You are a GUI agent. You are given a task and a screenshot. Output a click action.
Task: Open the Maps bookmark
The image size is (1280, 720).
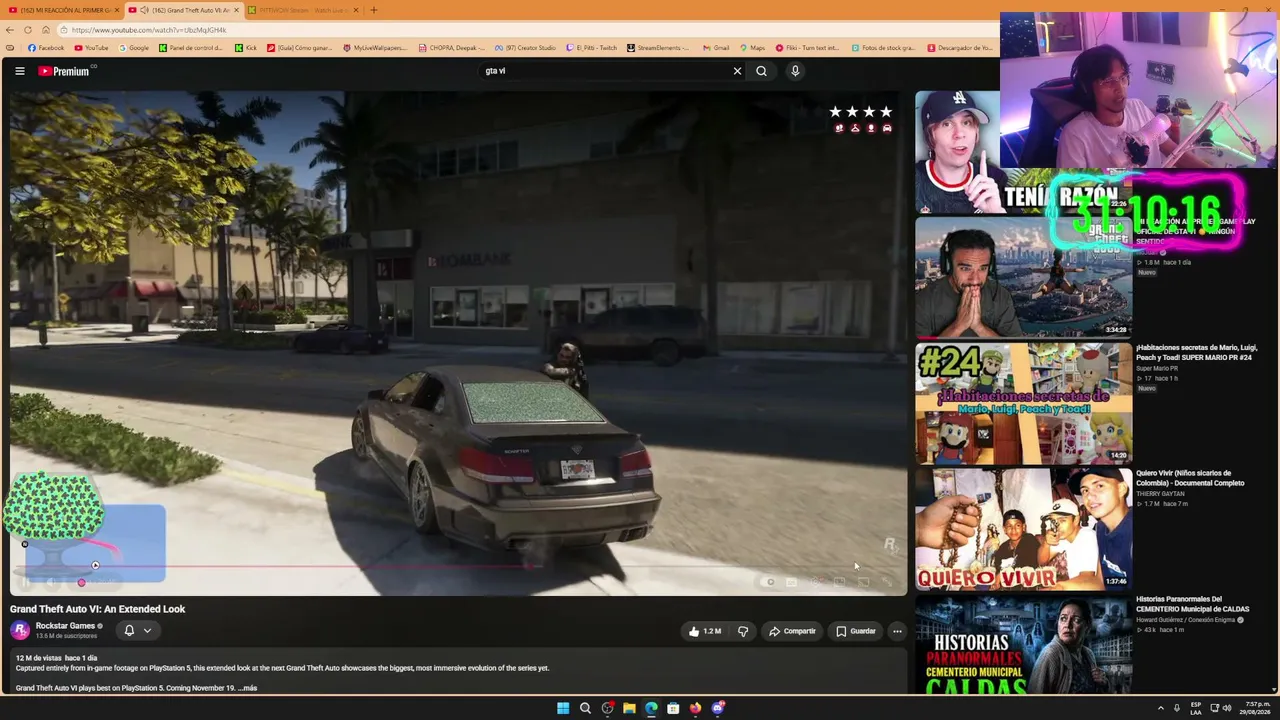point(752,48)
